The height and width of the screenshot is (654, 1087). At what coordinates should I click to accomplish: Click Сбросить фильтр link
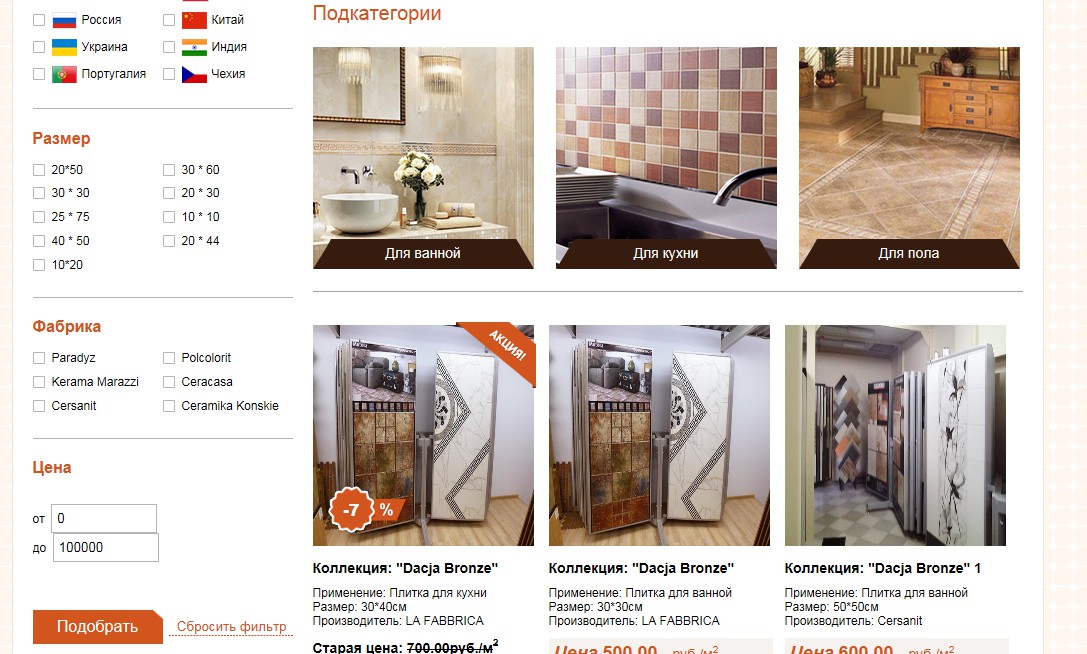pyautogui.click(x=232, y=627)
